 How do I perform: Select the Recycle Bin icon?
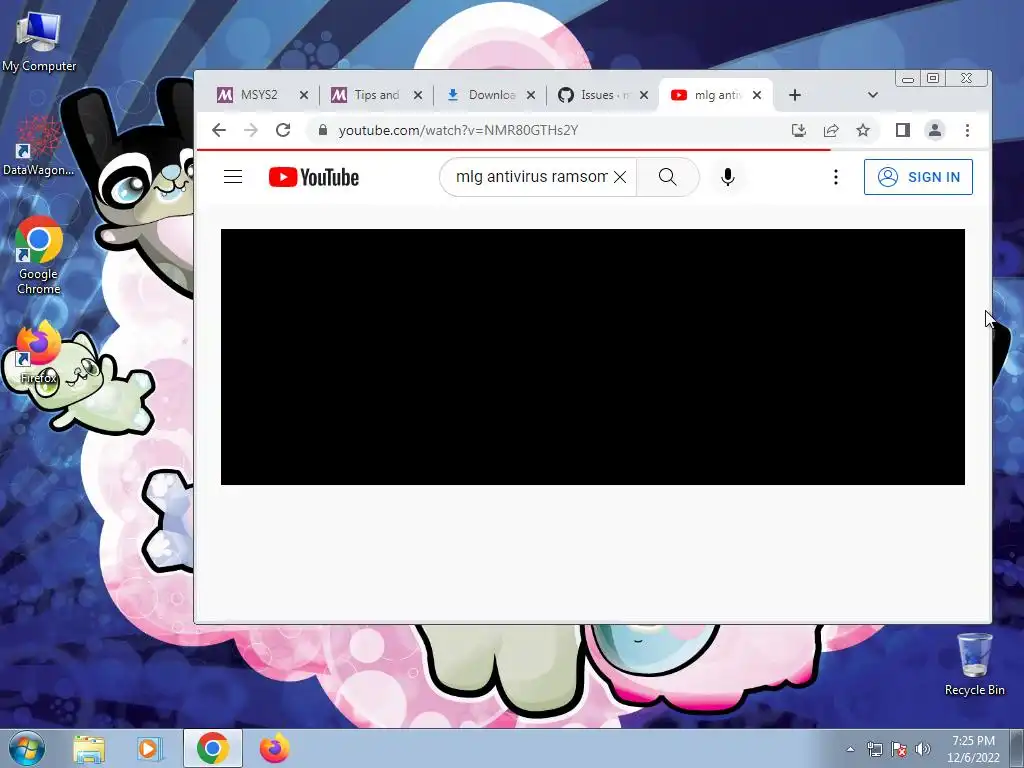coord(974,664)
